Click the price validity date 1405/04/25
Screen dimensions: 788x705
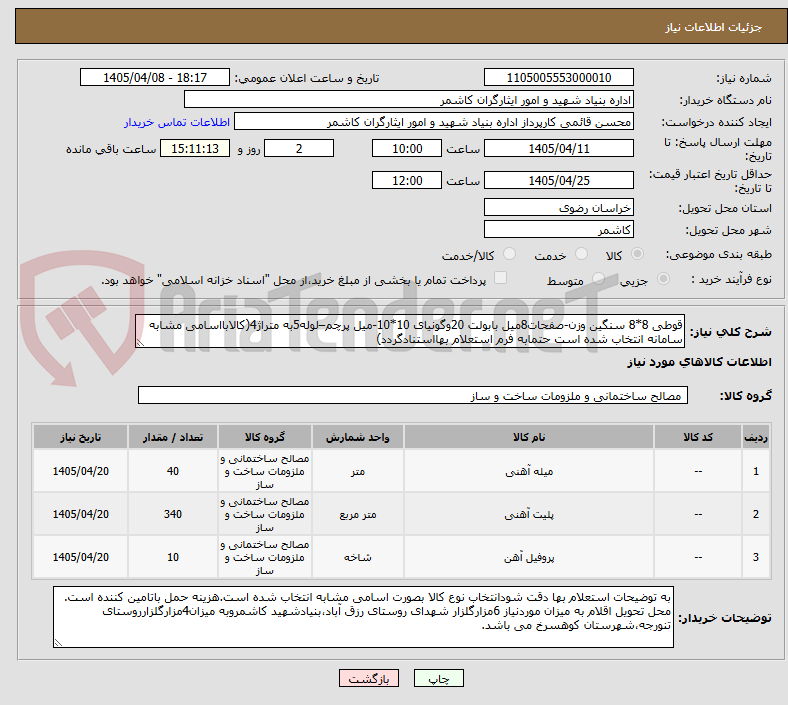tap(558, 180)
